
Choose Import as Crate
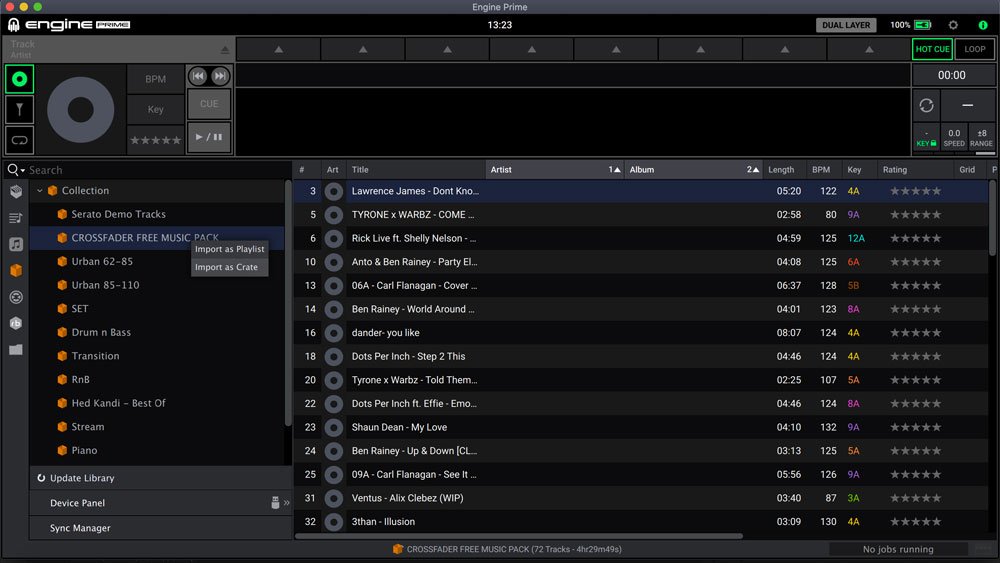point(230,267)
